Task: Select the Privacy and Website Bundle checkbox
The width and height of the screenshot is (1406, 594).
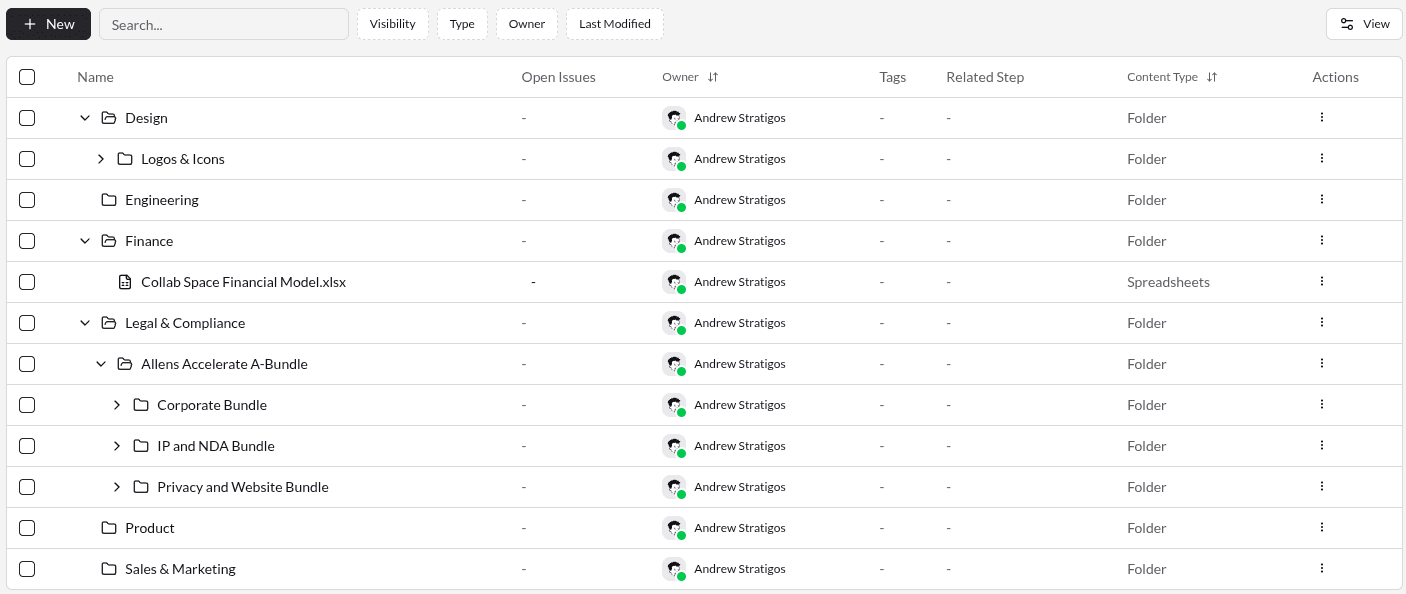Action: point(27,487)
